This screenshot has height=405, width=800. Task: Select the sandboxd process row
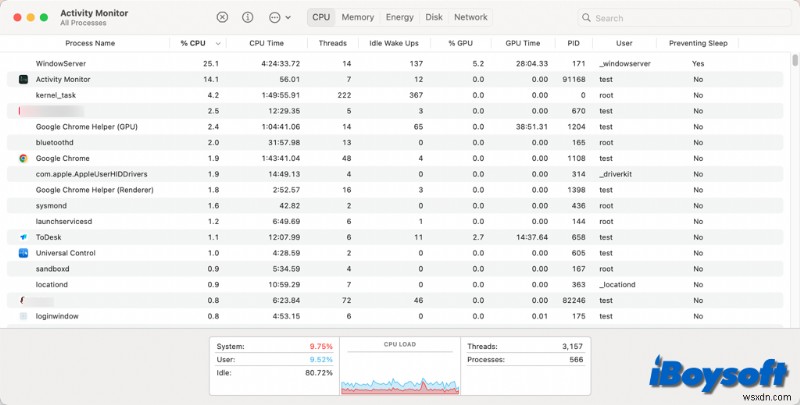pos(395,269)
